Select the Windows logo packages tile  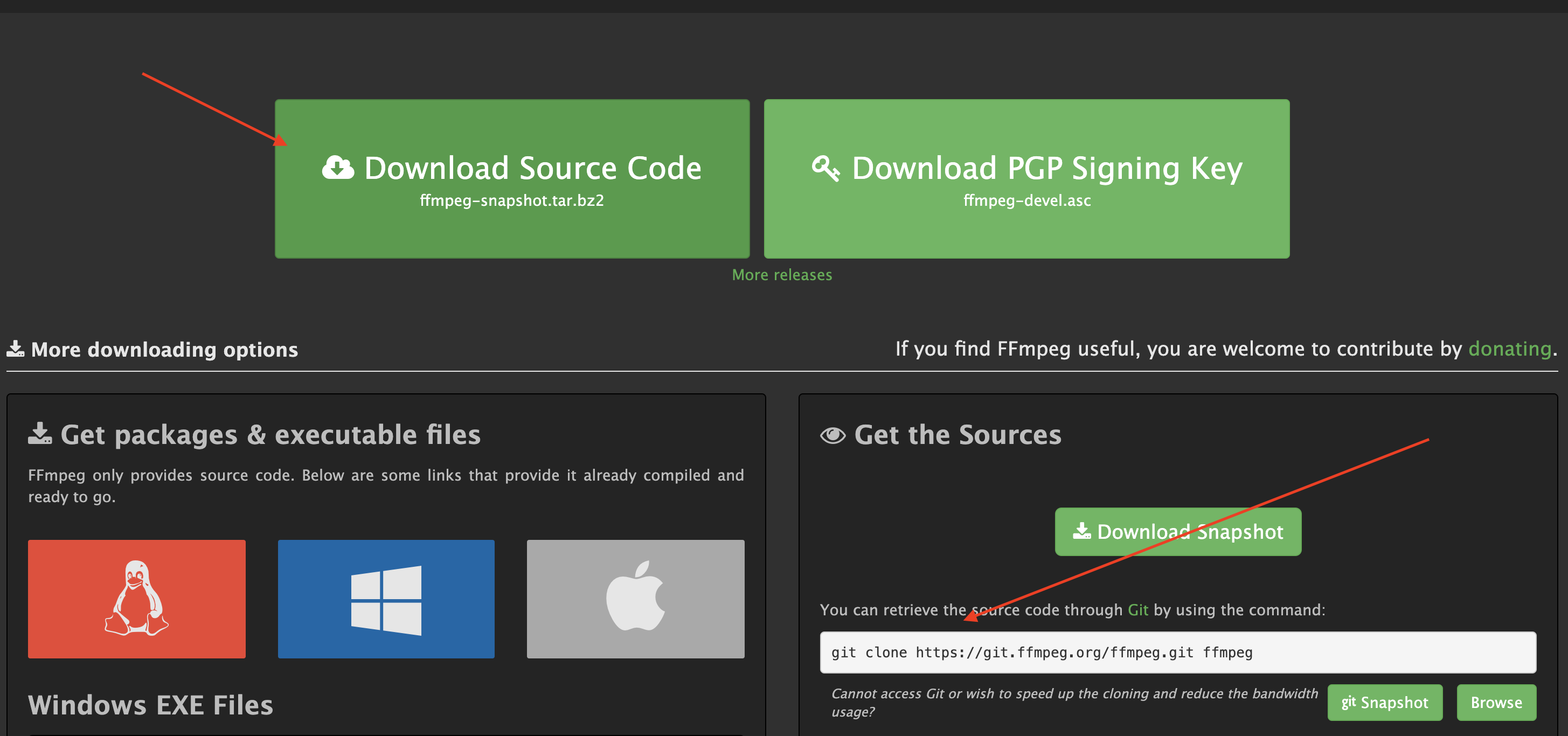click(386, 599)
